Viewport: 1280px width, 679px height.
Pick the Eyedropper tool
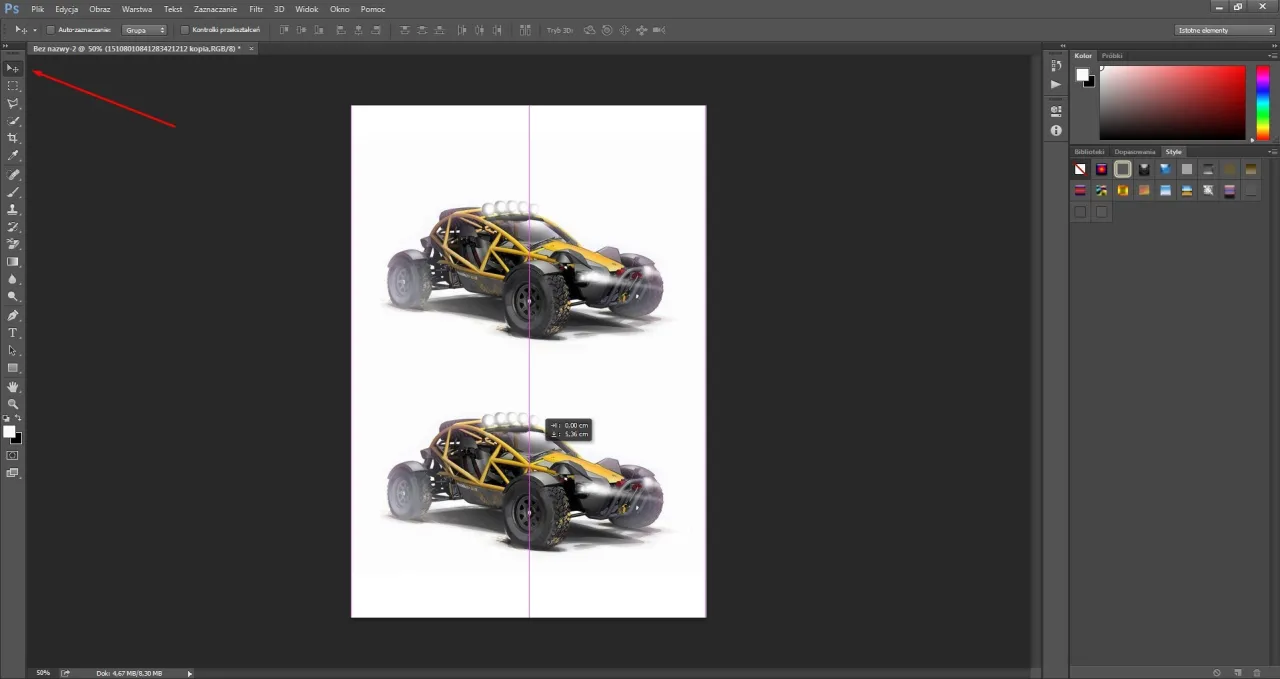(13, 156)
